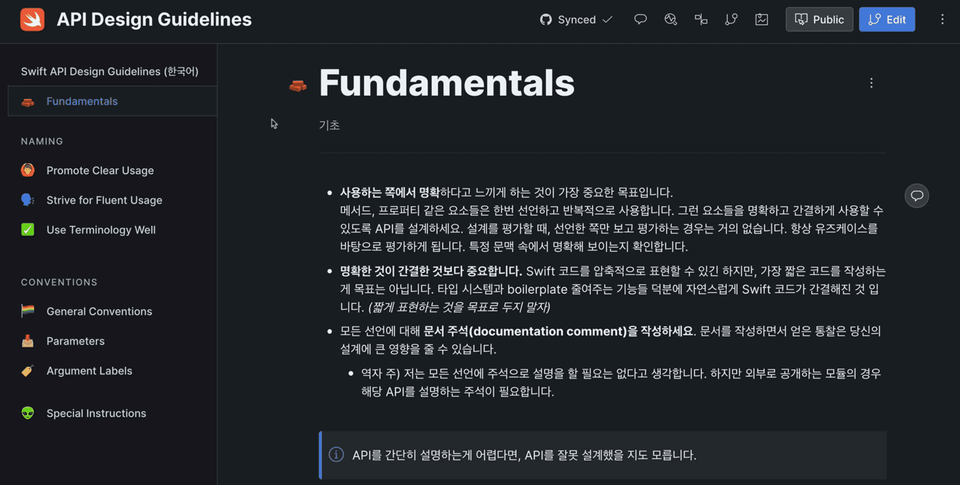
Task: Open the Public visibility settings
Action: [819, 19]
